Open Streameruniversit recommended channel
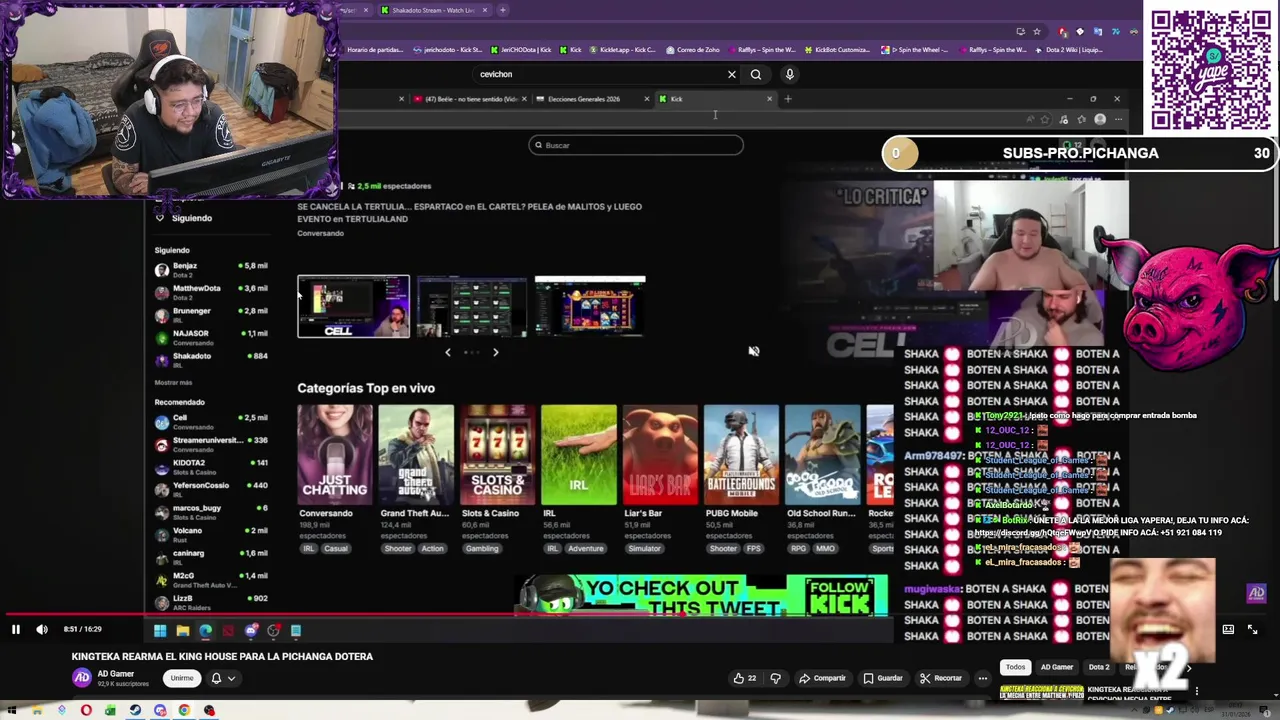The width and height of the screenshot is (1280, 720). pyautogui.click(x=210, y=443)
